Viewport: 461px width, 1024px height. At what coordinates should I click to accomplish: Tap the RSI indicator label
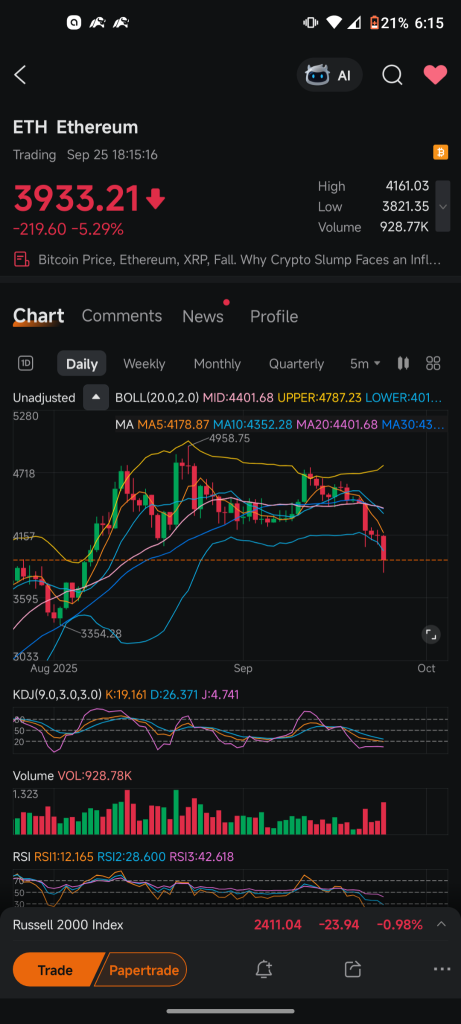22,856
